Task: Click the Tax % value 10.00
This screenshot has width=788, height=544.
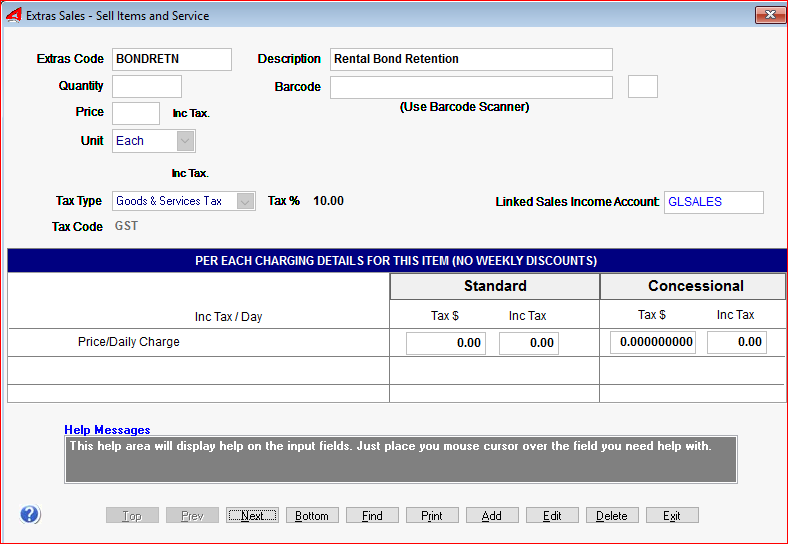Action: click(x=328, y=201)
